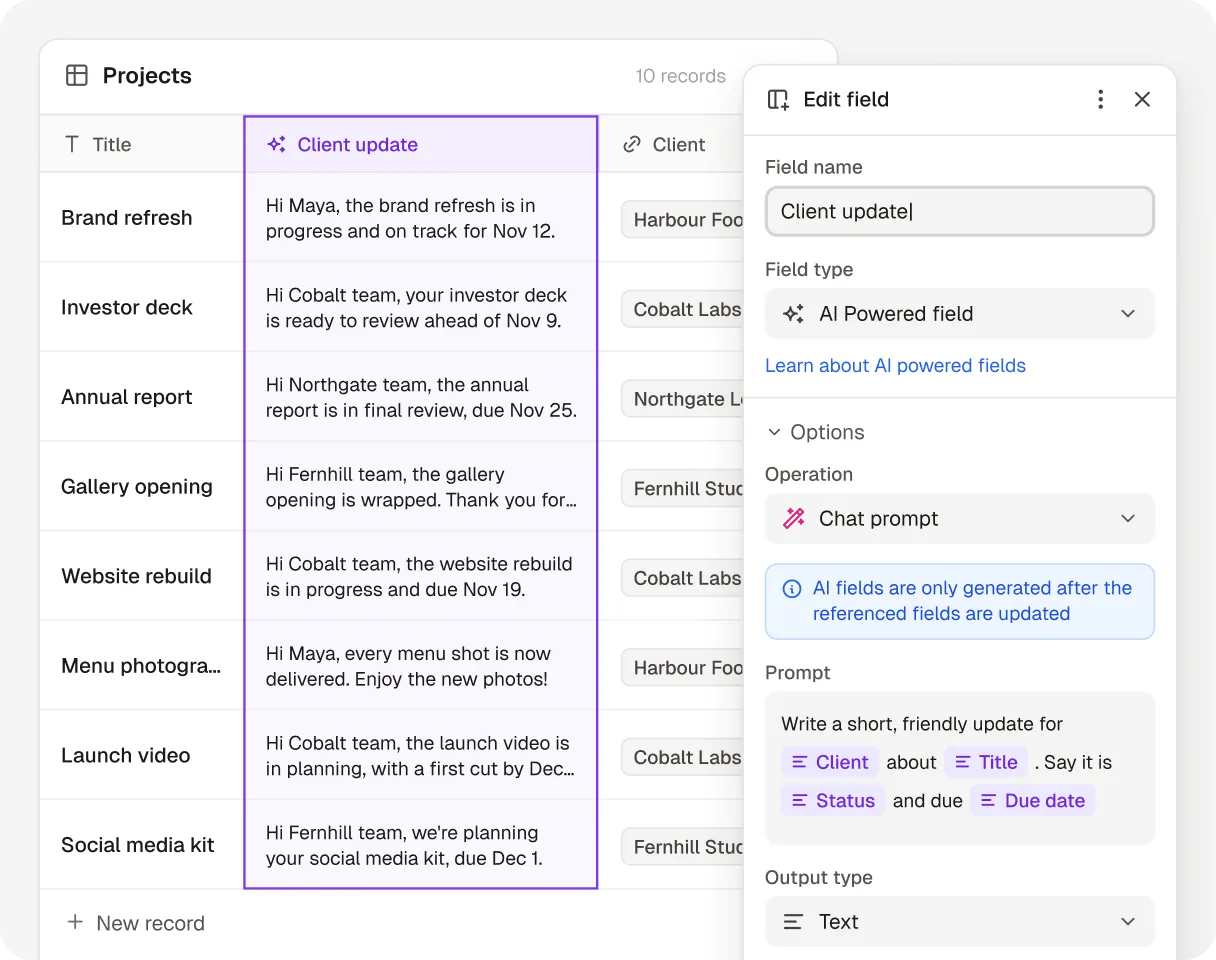Image resolution: width=1216 pixels, height=960 pixels.
Task: Click the text lines icon in Output type
Action: coord(793,922)
